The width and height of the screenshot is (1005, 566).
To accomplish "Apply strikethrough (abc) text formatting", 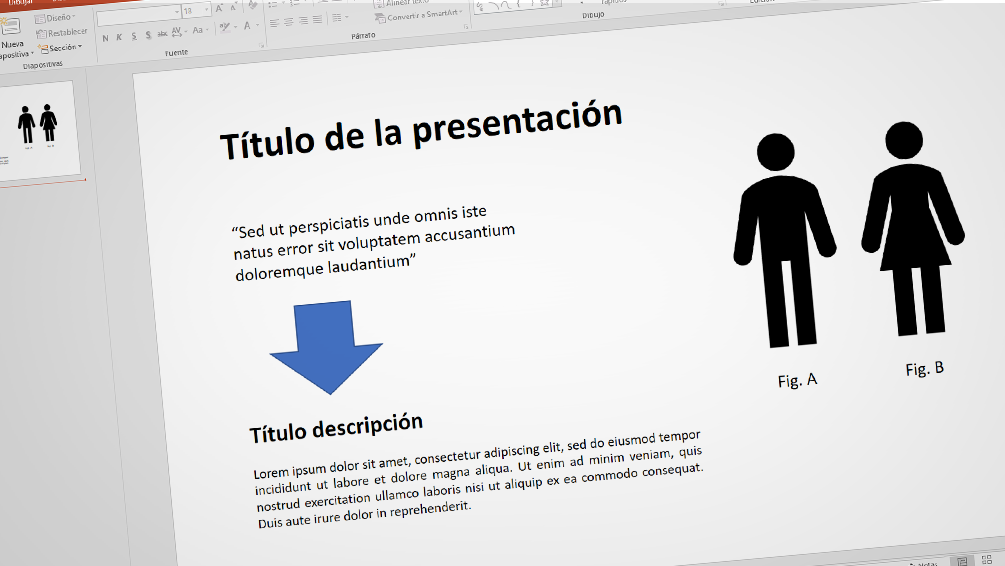I will pos(163,34).
